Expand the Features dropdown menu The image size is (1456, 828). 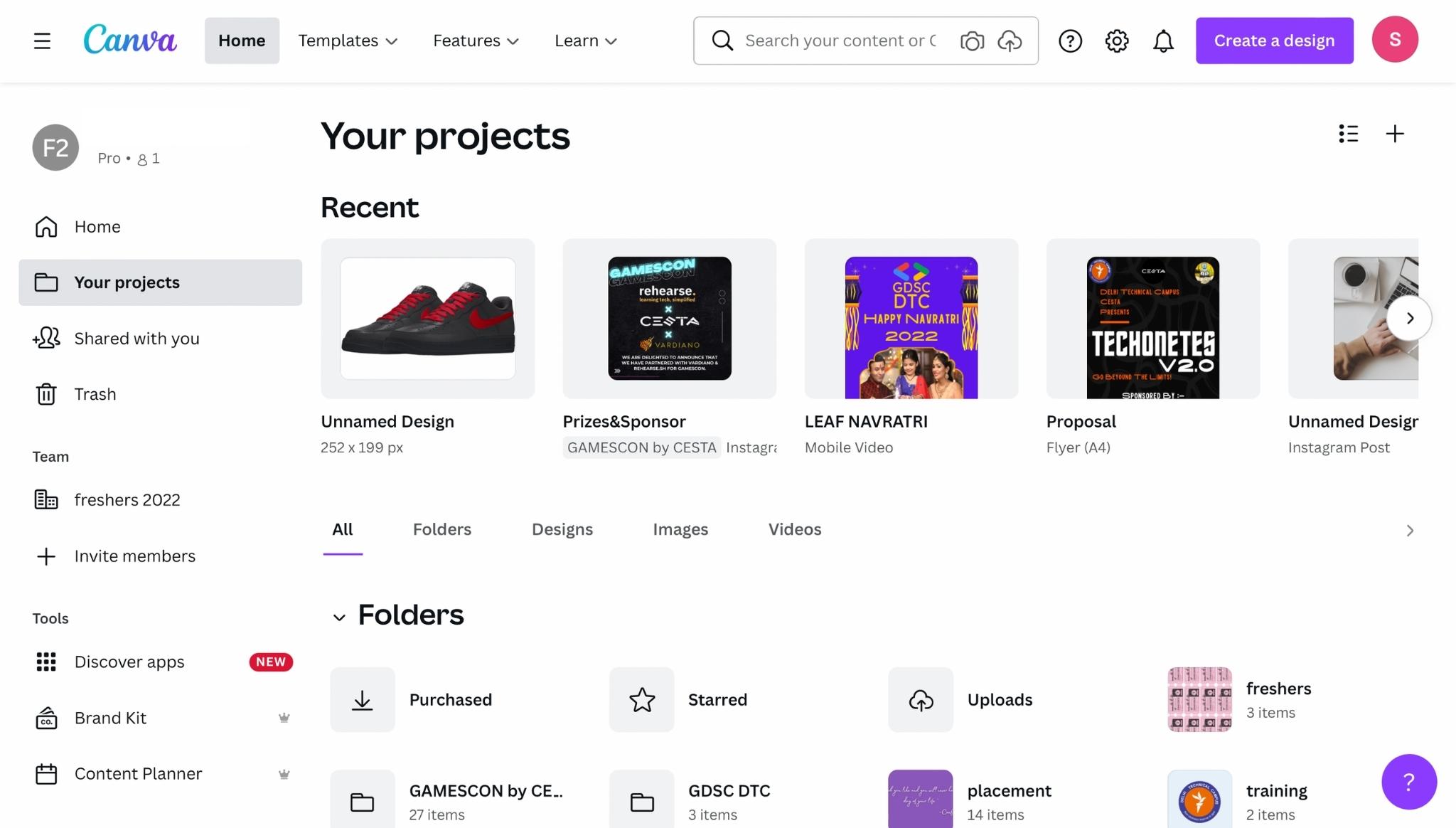coord(476,41)
